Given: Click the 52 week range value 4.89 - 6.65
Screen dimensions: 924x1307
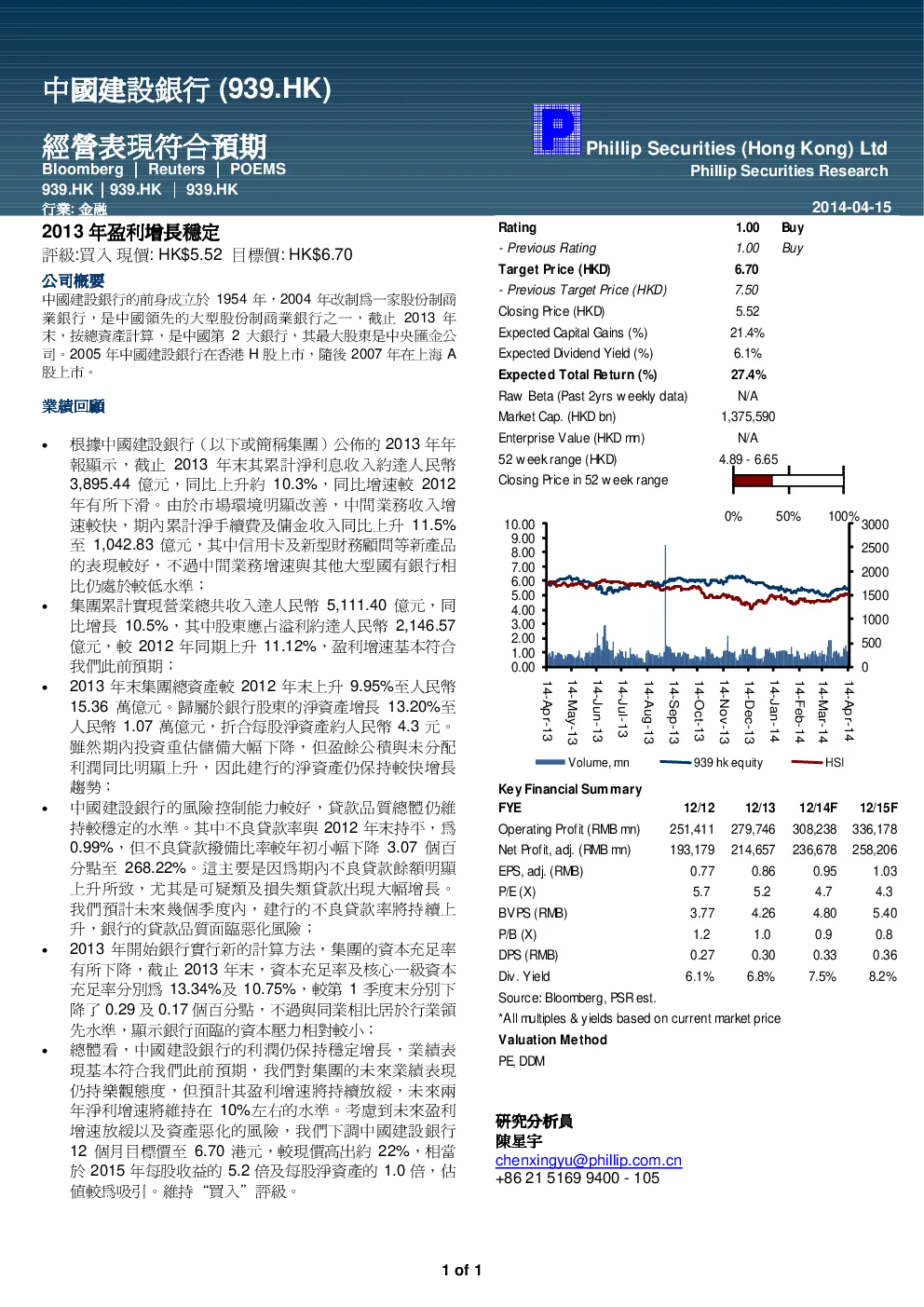Looking at the screenshot, I should point(748,459).
